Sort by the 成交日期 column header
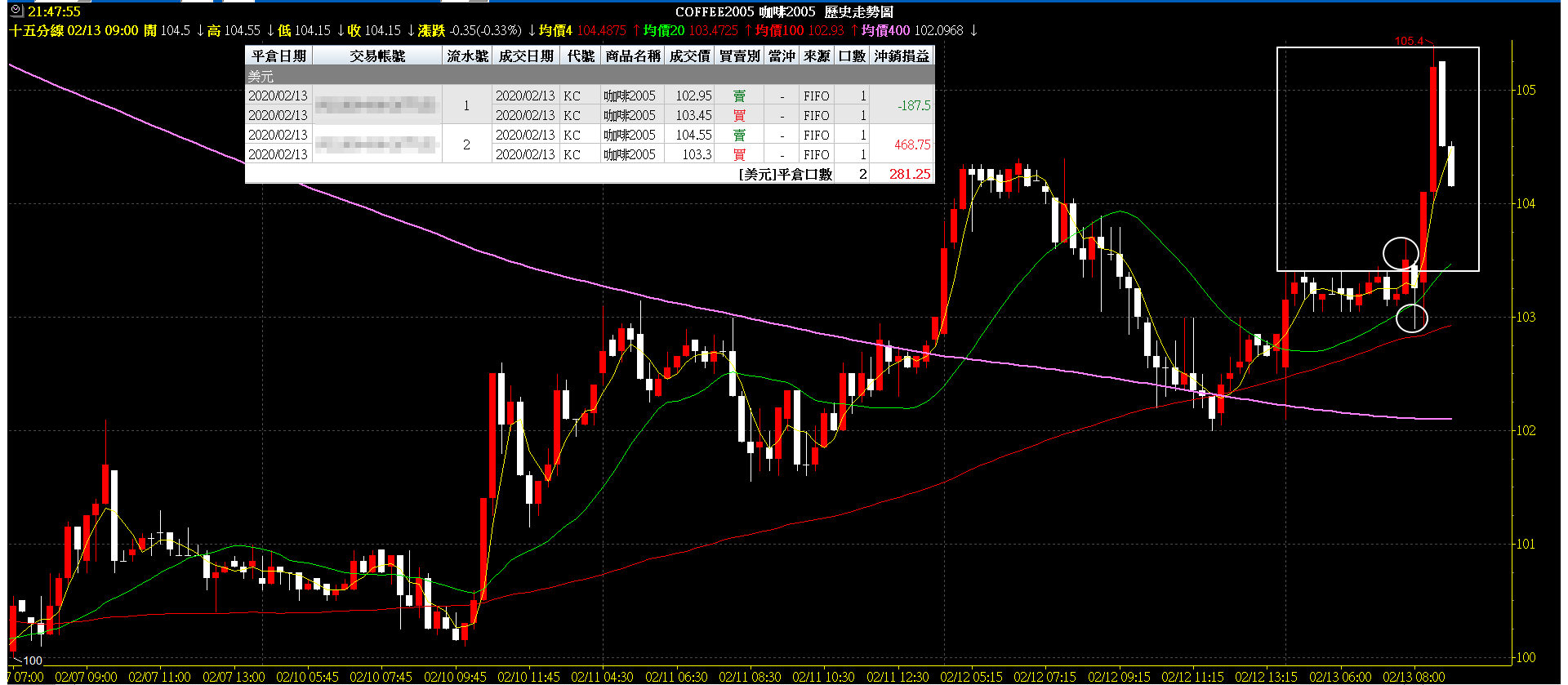Viewport: 1568px width, 685px height. pos(526,56)
